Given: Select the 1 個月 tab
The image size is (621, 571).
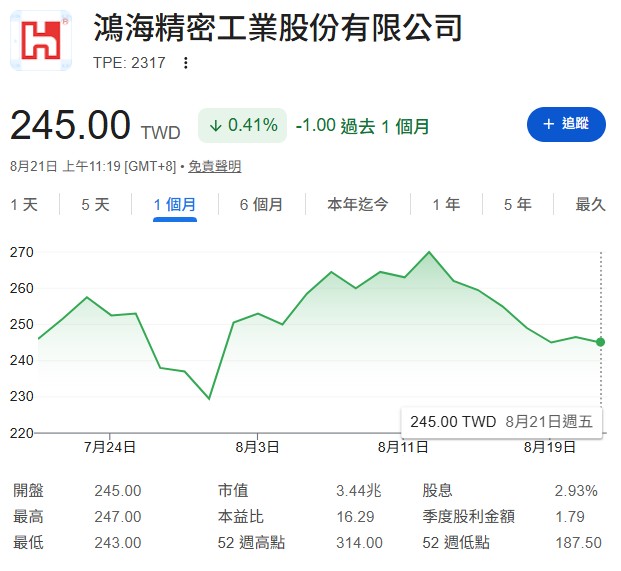Looking at the screenshot, I should (175, 205).
